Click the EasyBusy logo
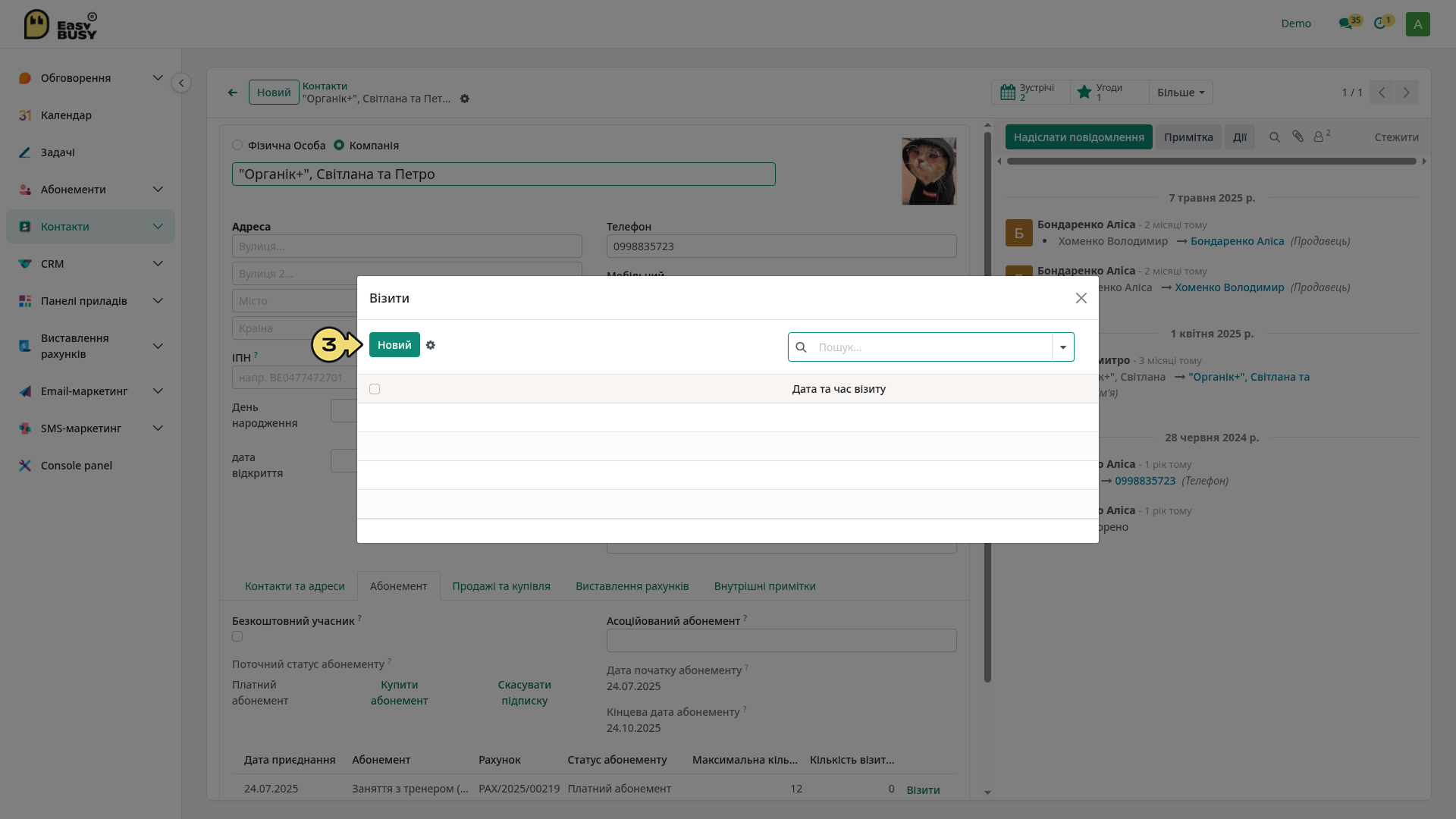The image size is (1456, 819). click(61, 24)
